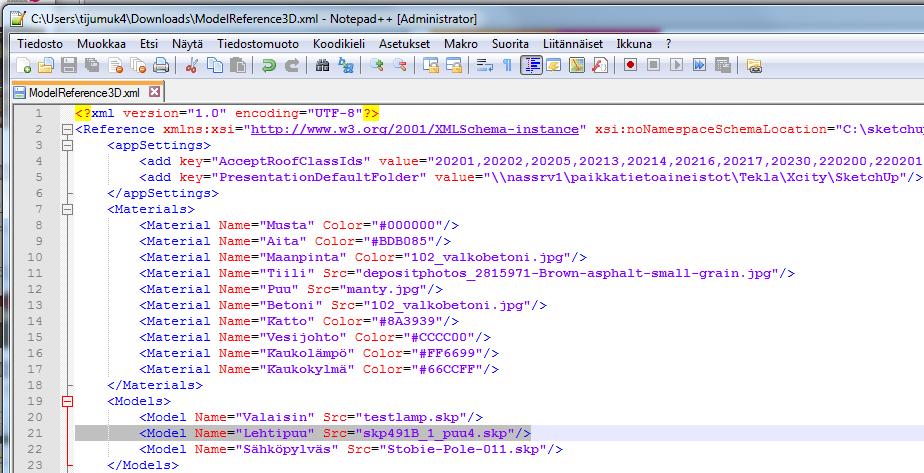Image resolution: width=924 pixels, height=473 pixels.
Task: Click the Replace toolbar icon
Action: (x=346, y=65)
